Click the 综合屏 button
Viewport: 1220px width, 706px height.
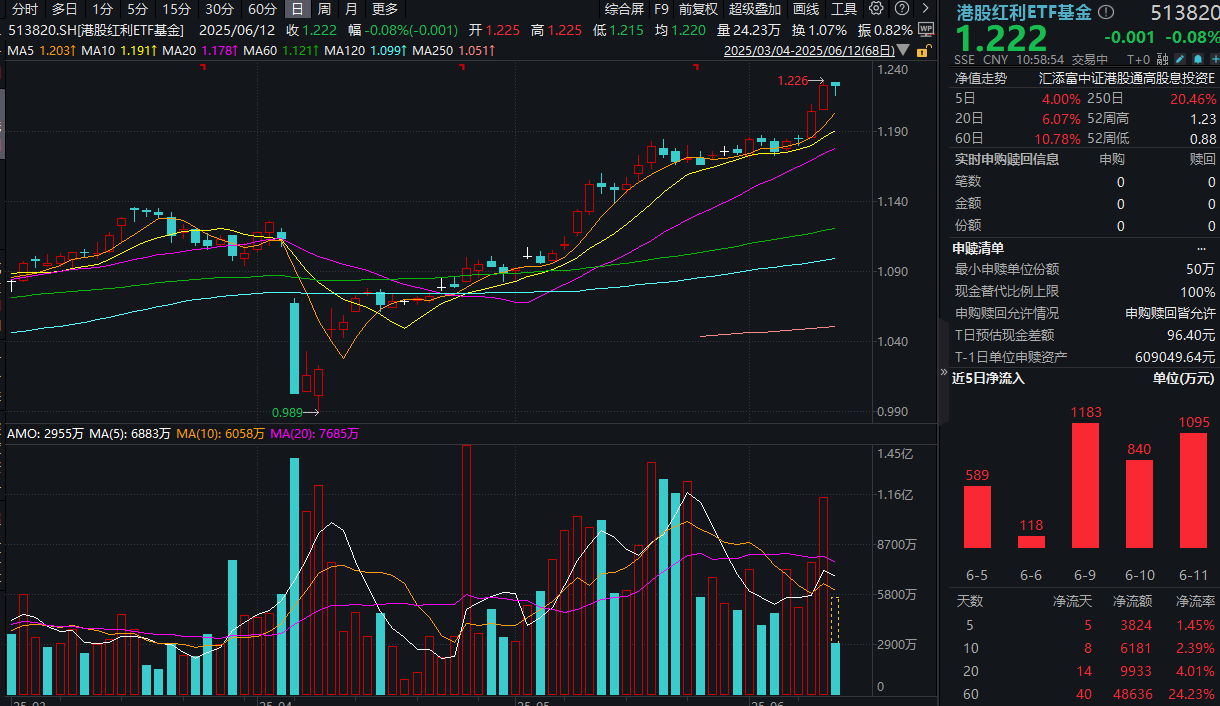point(624,9)
